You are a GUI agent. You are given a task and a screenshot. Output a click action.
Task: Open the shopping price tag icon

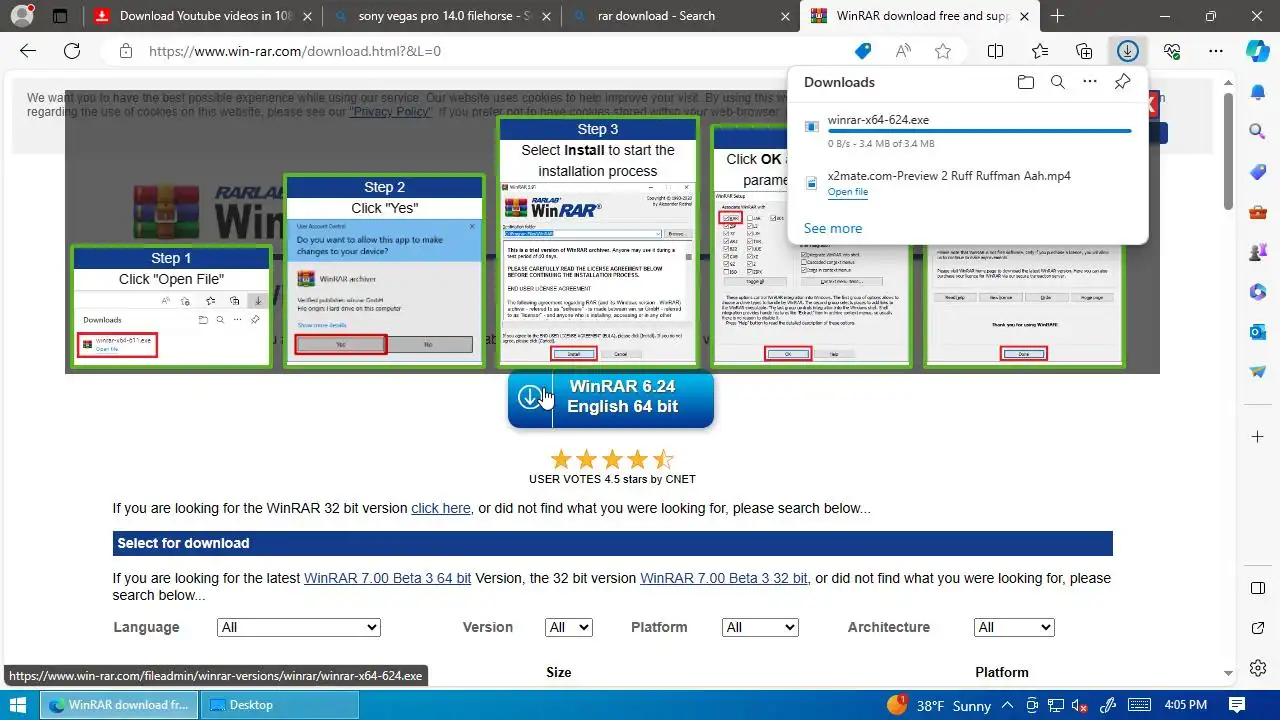coord(863,51)
